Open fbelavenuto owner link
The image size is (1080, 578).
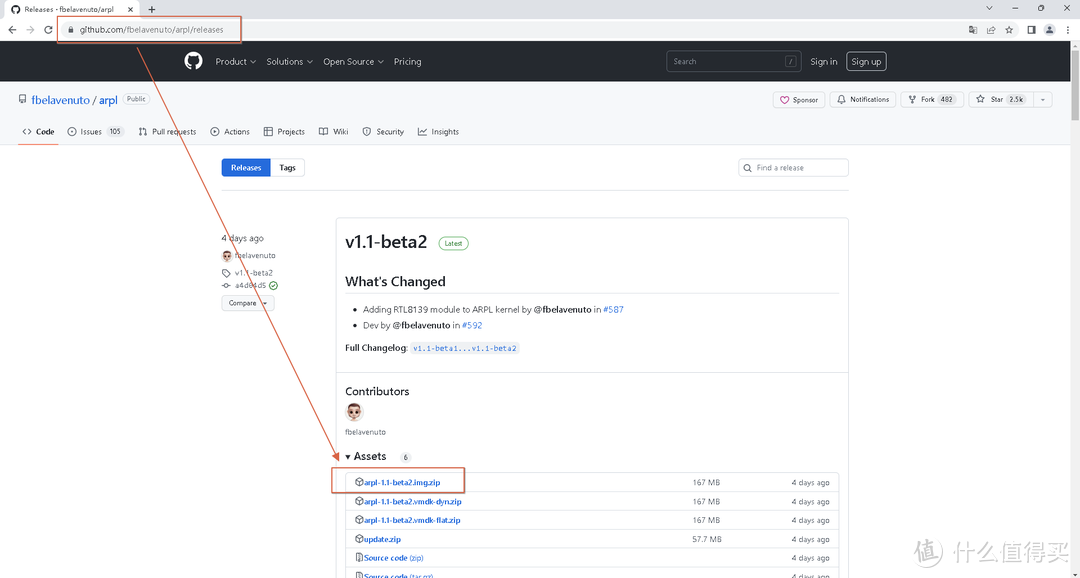(x=61, y=100)
